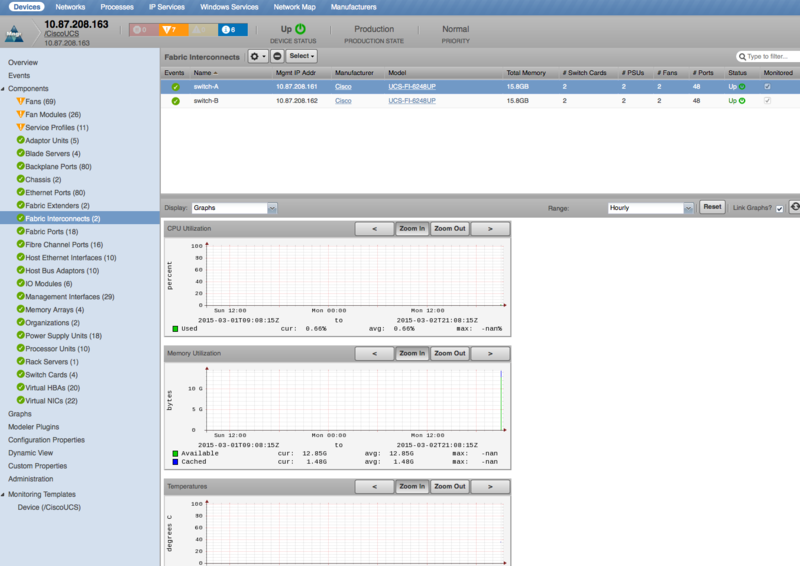This screenshot has height=566, width=800.
Task: Click warning icon next to Fan Modules (26)
Action: click(20, 114)
